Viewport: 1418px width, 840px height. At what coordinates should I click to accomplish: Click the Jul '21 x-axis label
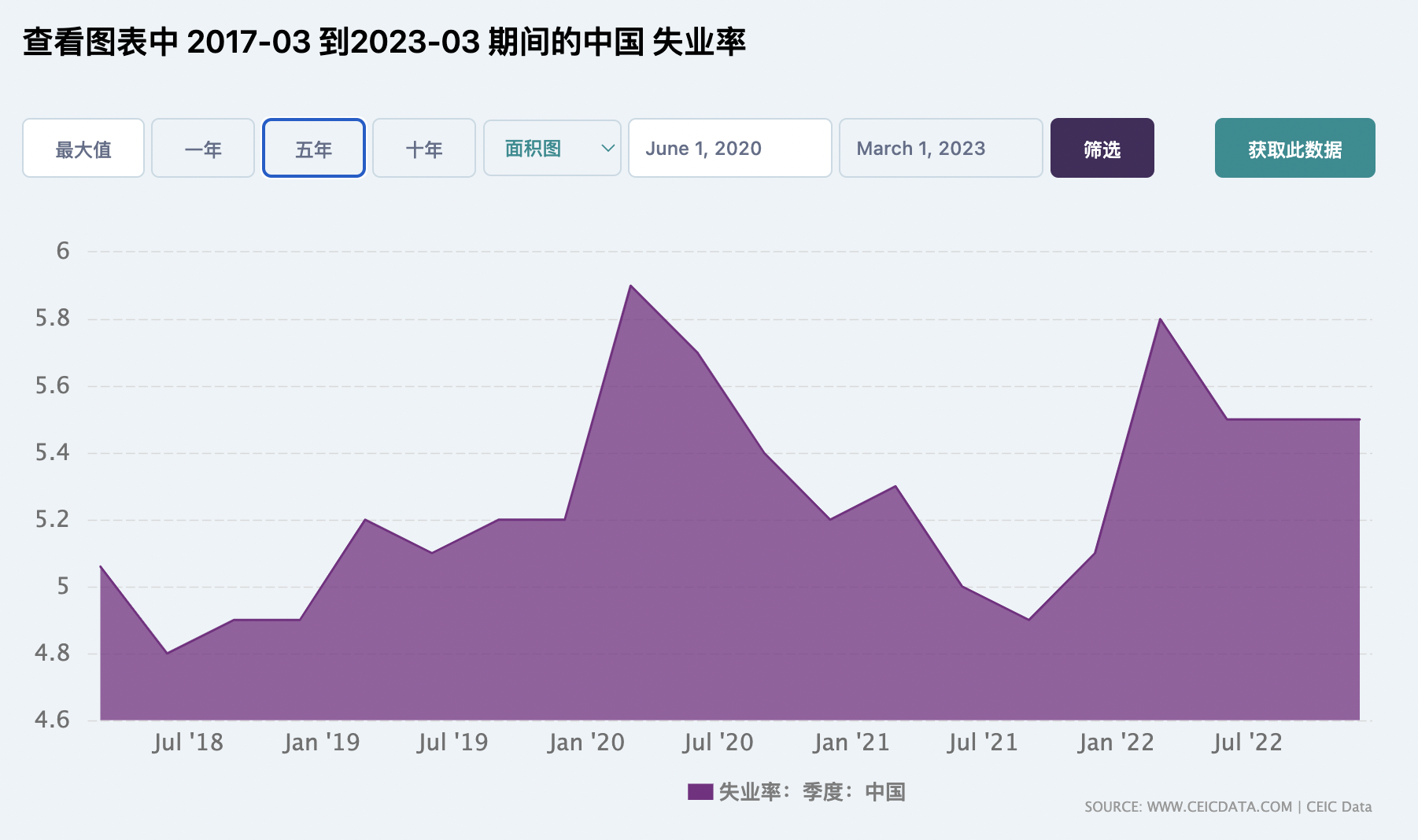point(982,742)
